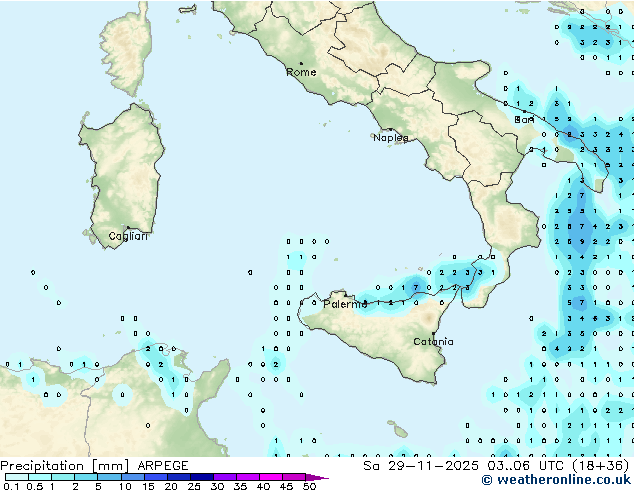The image size is (634, 490).
Task: Click the 03..06 UTC time range
Action: [x=526, y=466]
